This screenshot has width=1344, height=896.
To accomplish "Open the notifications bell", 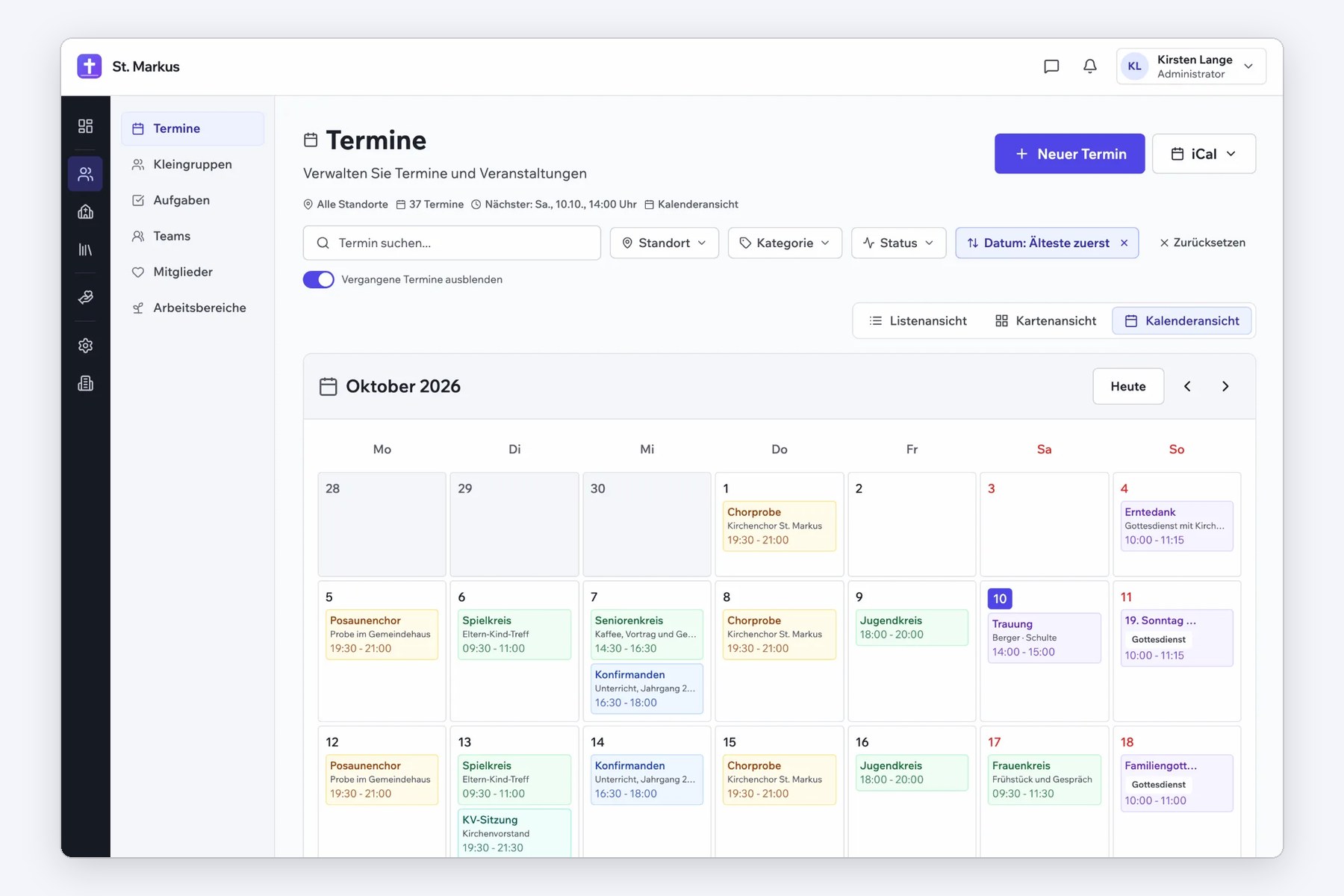I will (1090, 66).
